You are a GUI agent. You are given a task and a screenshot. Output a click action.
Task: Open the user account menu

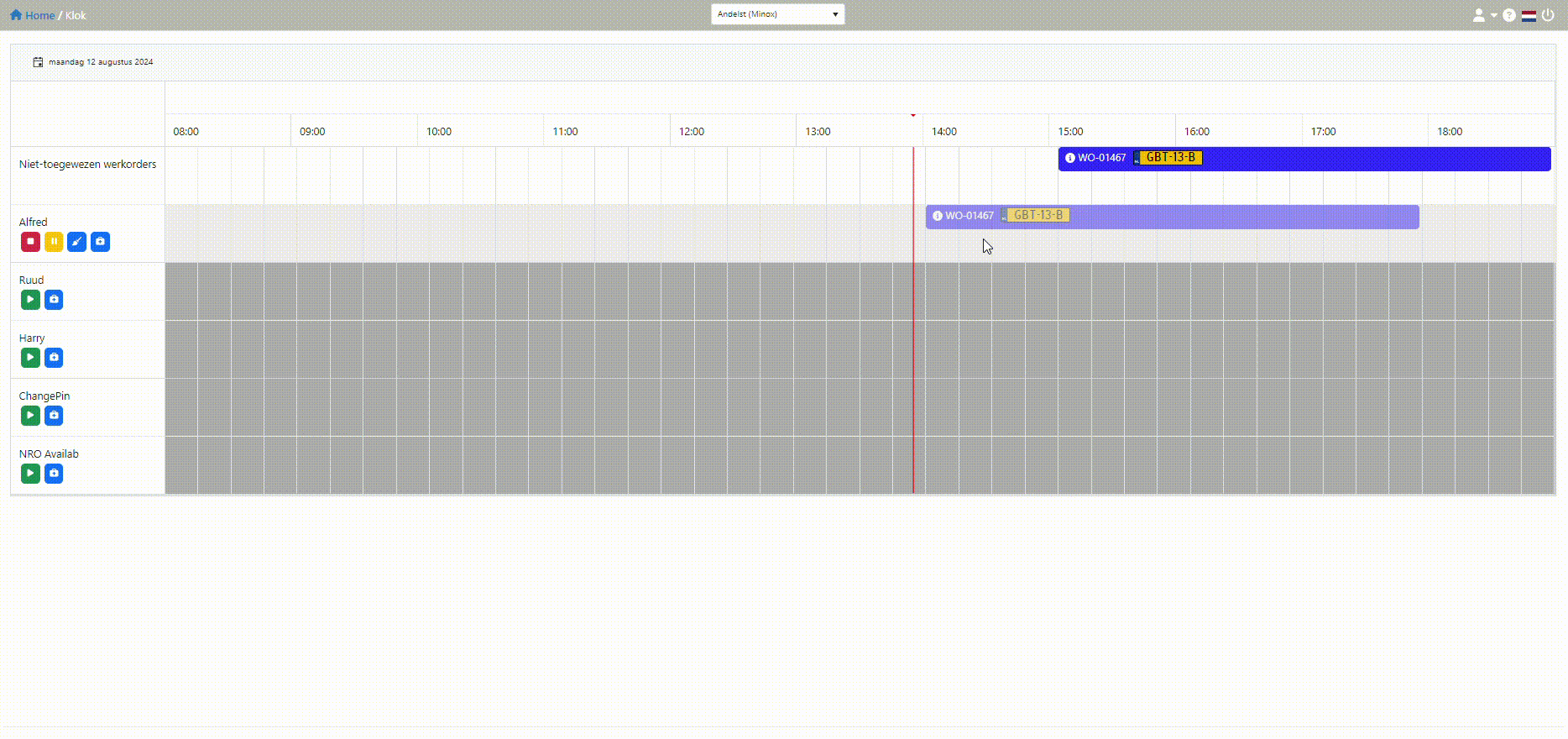(1484, 15)
